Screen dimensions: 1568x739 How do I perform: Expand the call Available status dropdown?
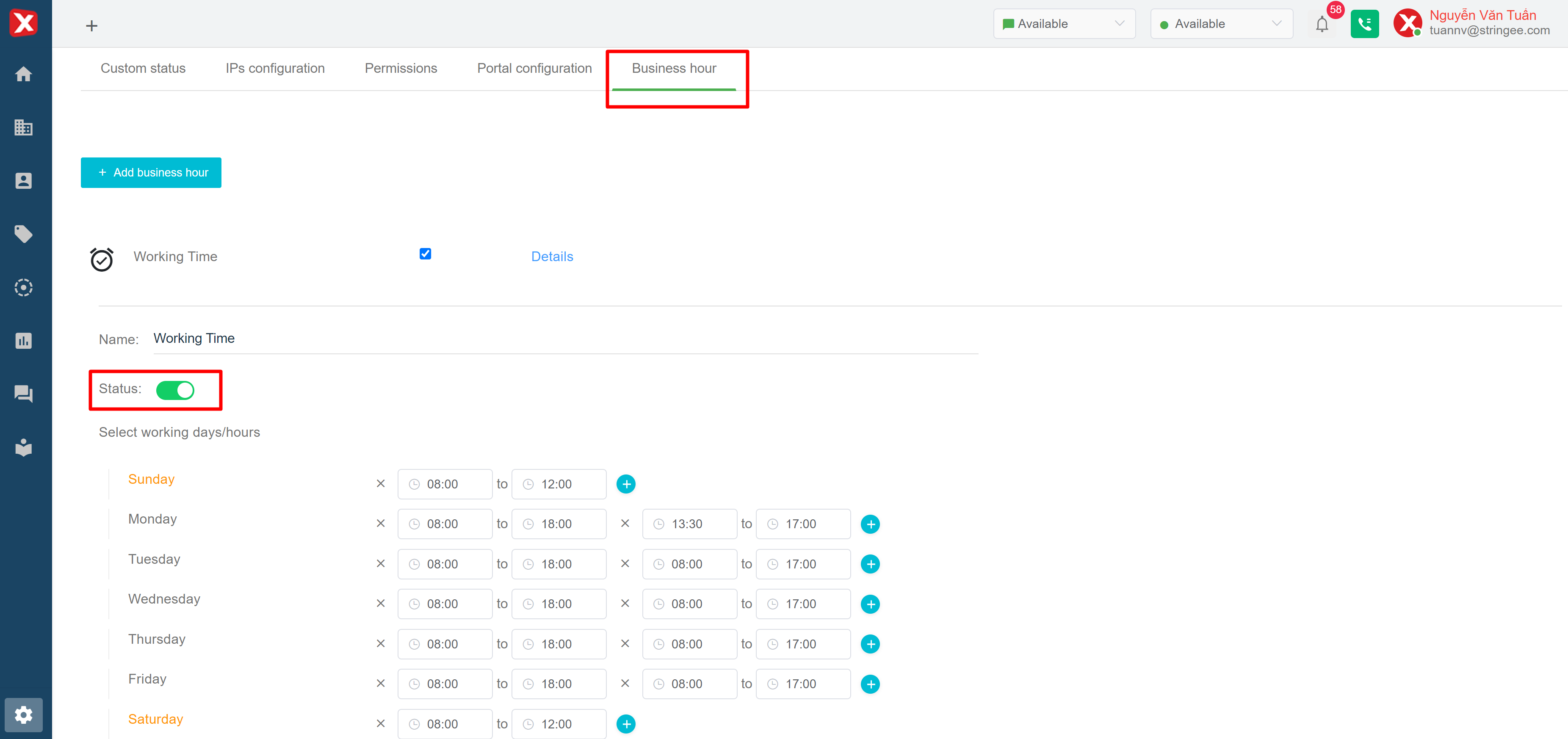1221,24
